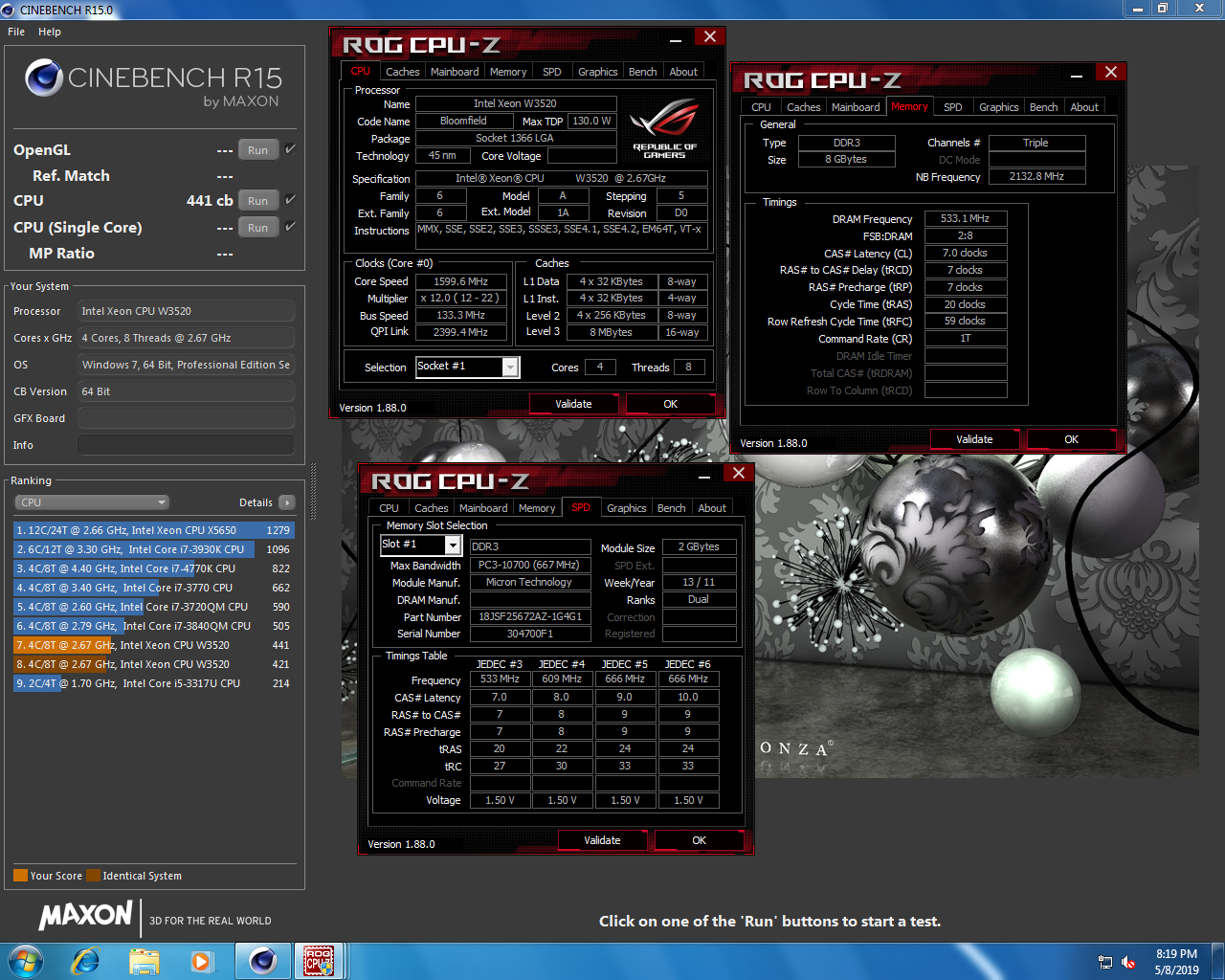The image size is (1225, 980).
Task: Open the Slot #1 memory slot dropdown
Action: click(x=454, y=546)
